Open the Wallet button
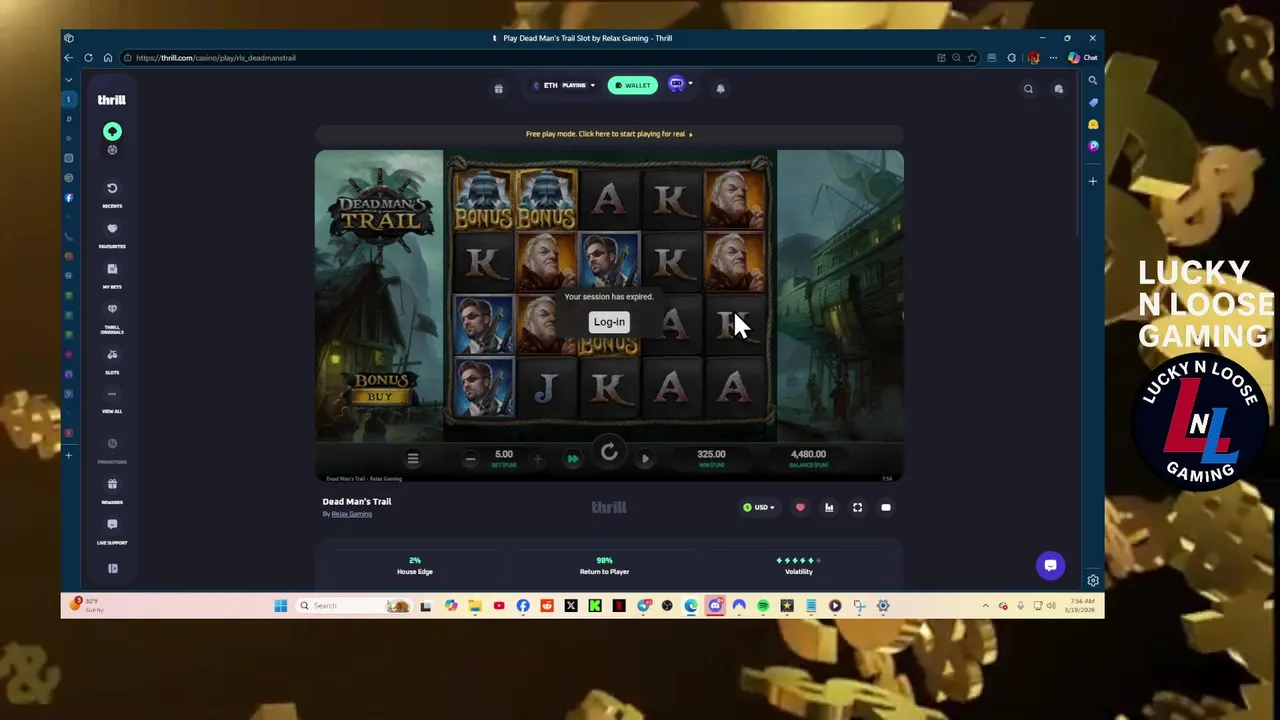The height and width of the screenshot is (720, 1280). (632, 85)
